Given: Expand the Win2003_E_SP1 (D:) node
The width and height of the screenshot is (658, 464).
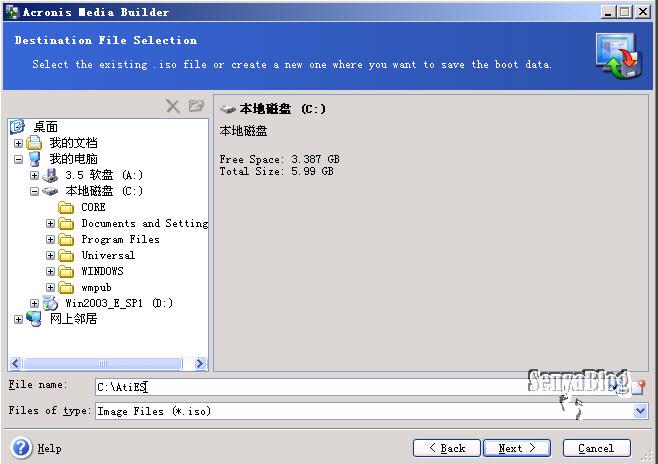Looking at the screenshot, I should click(34, 303).
